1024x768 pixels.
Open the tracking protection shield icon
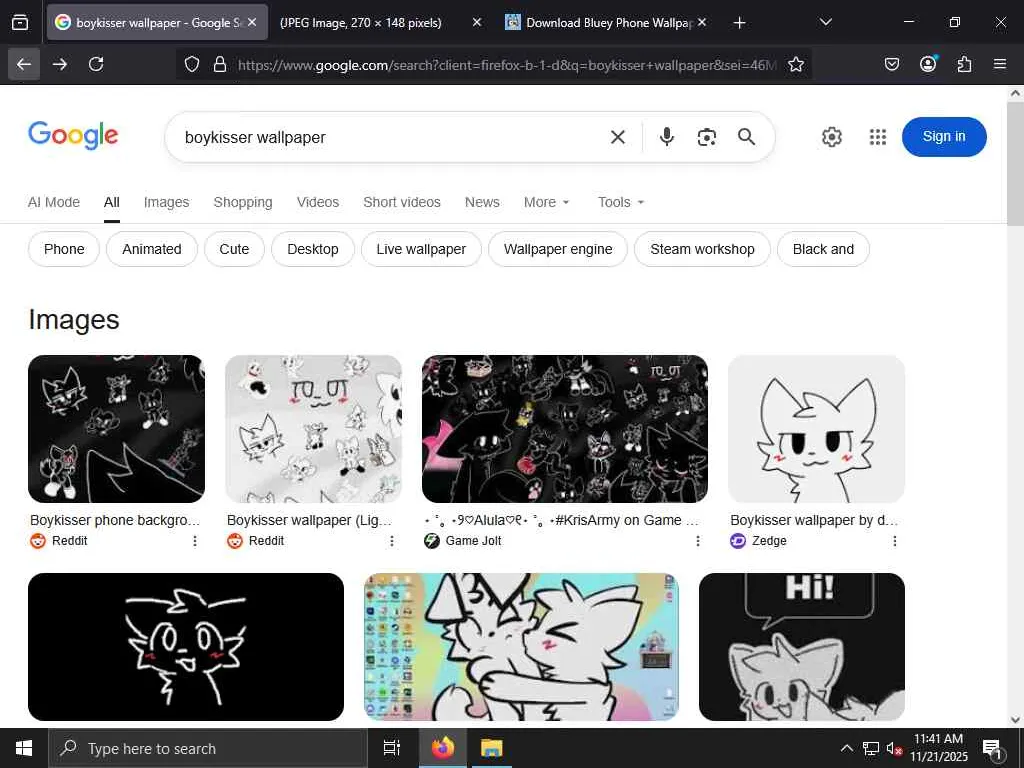pyautogui.click(x=191, y=64)
